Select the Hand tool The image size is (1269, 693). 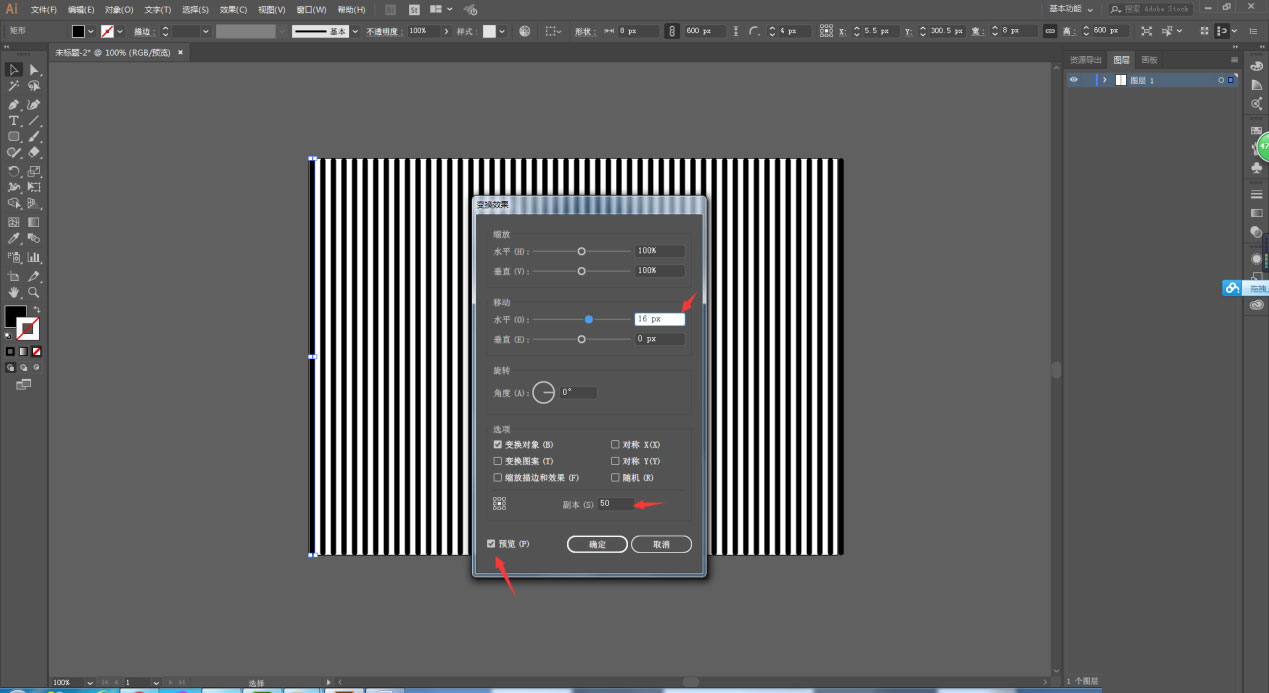[x=14, y=292]
